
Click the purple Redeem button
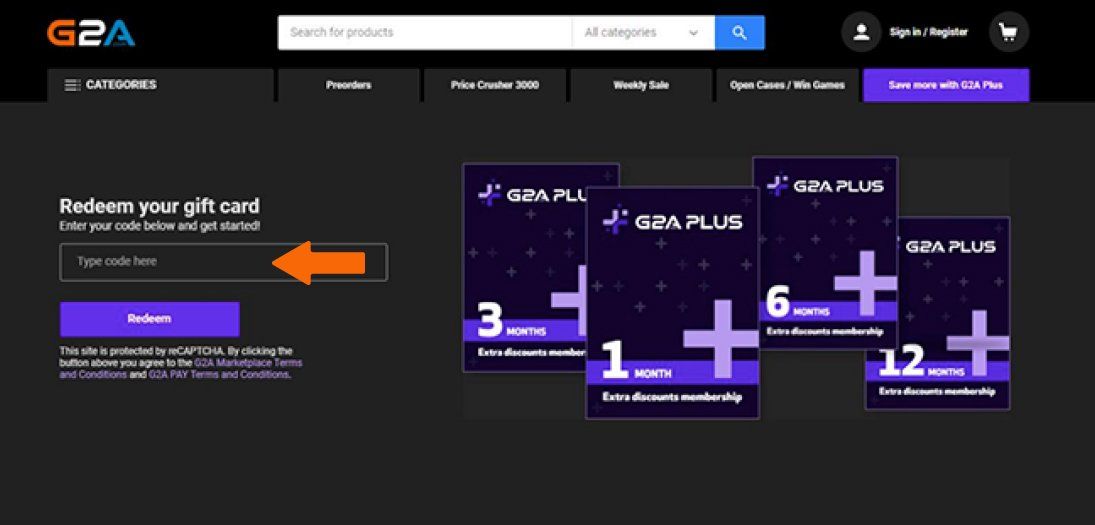tap(149, 319)
